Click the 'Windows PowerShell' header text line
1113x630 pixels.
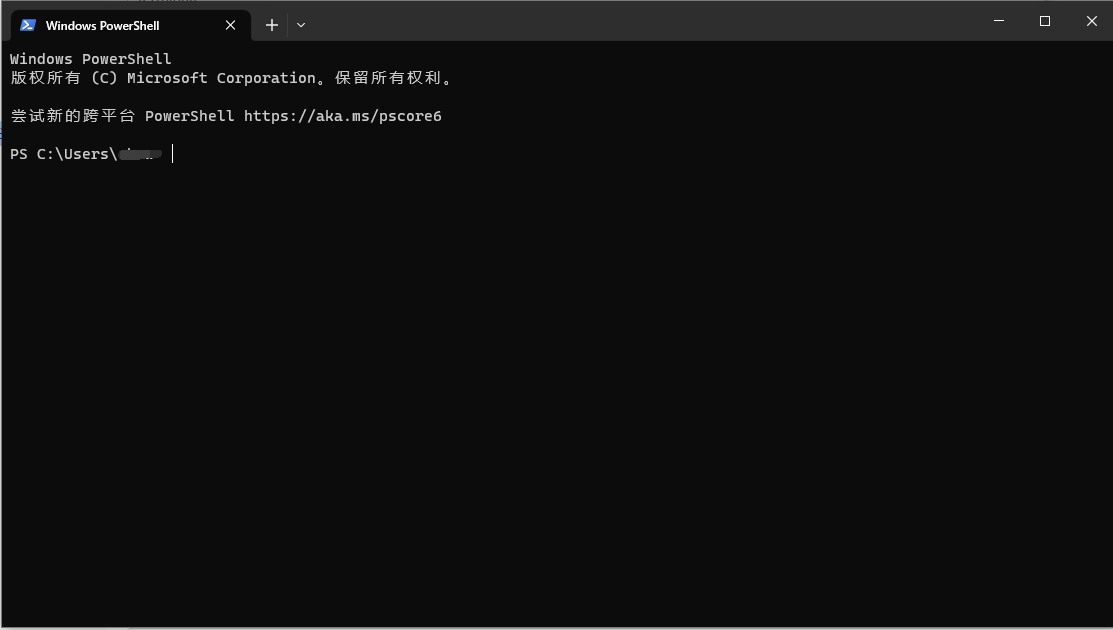[x=91, y=59]
